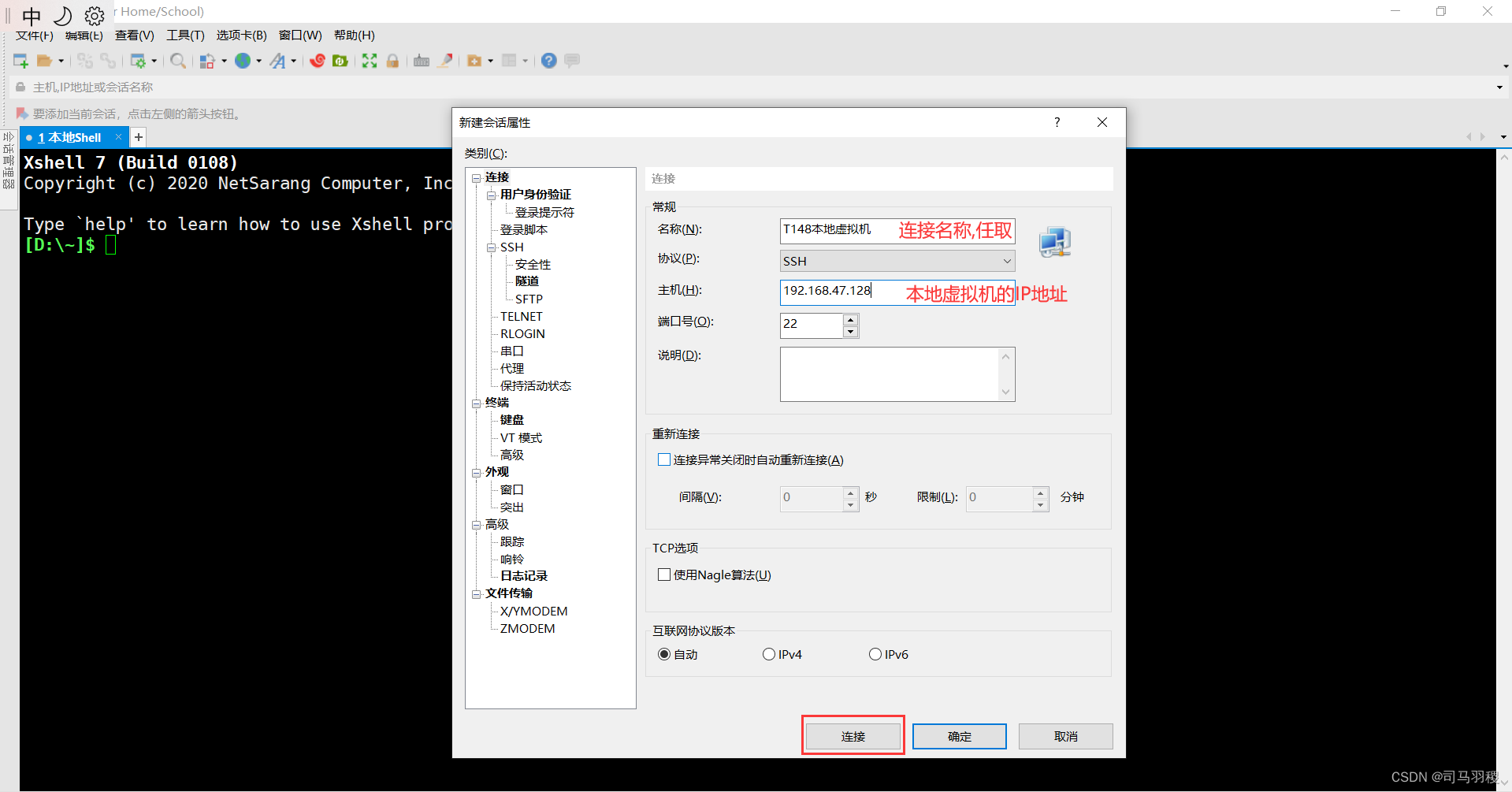
Task: Click the Open session folder icon
Action: pyautogui.click(x=45, y=61)
